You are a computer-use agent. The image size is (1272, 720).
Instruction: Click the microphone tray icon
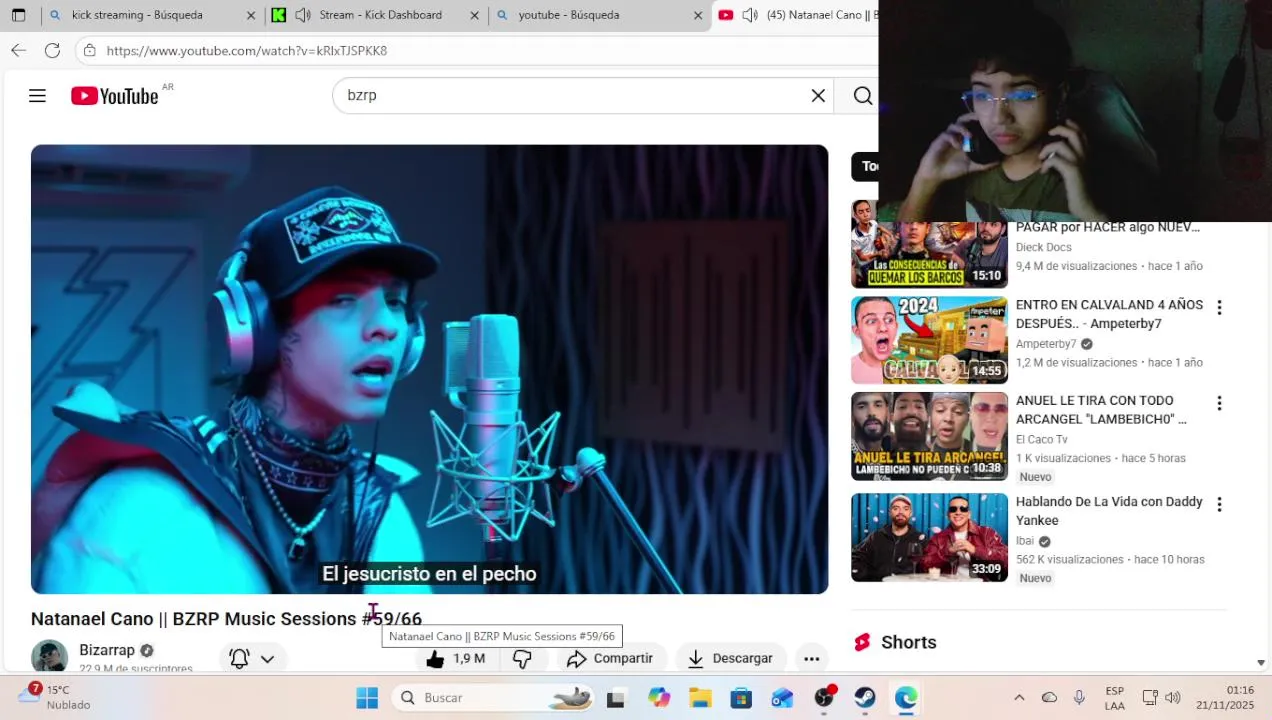(1079, 698)
